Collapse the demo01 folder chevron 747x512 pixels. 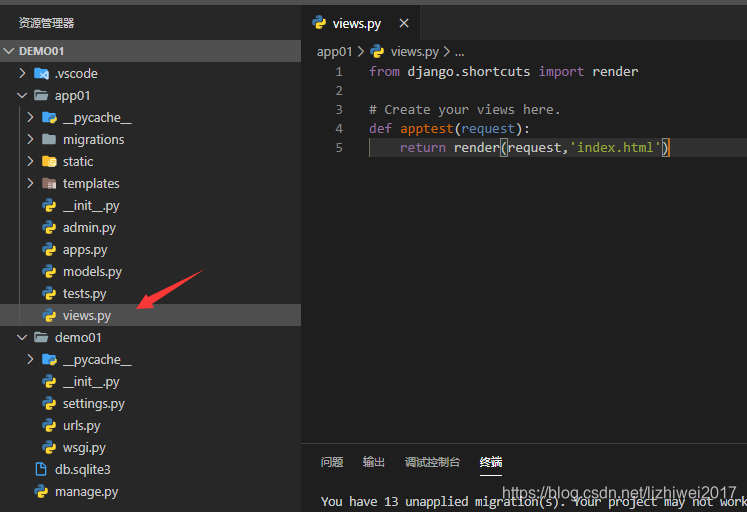(x=22, y=337)
